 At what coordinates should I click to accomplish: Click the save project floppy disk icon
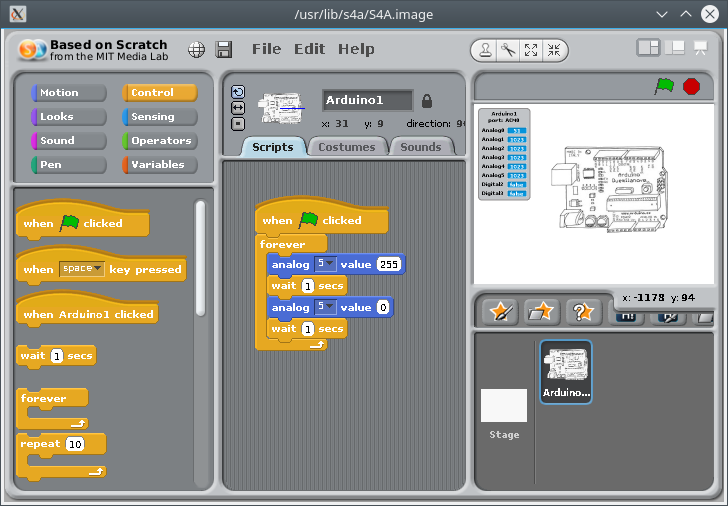click(x=224, y=50)
